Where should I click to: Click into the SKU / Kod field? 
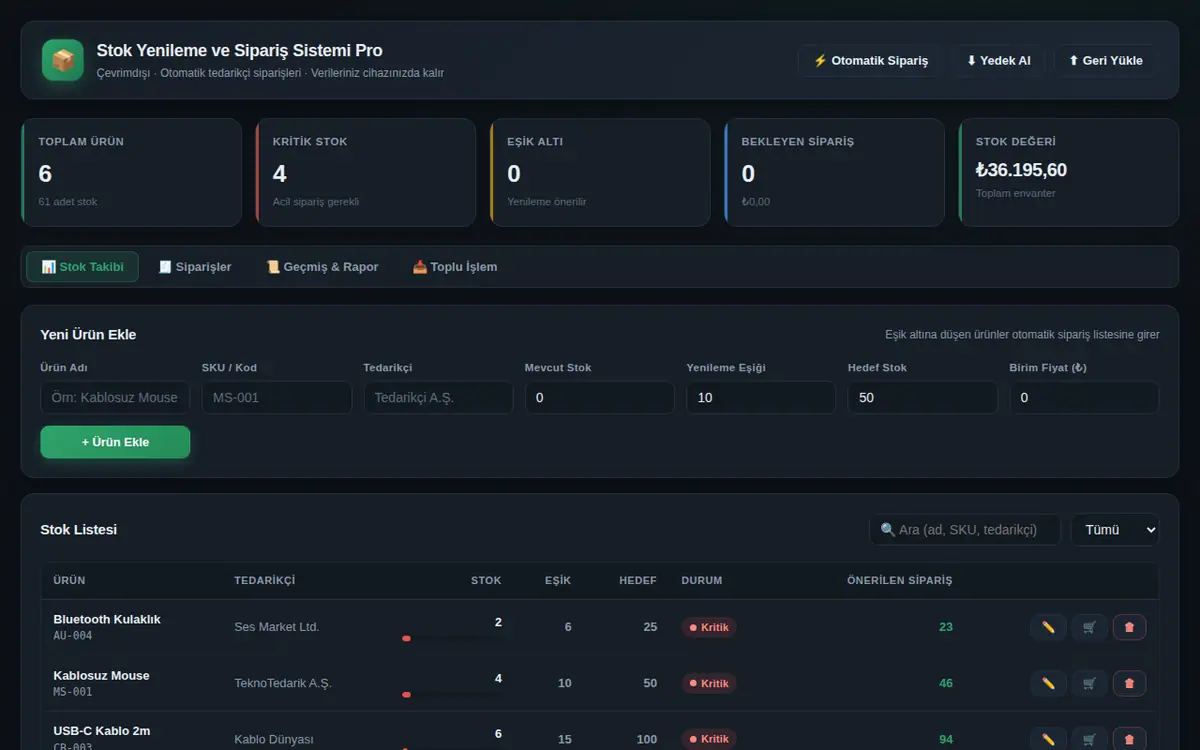point(277,398)
